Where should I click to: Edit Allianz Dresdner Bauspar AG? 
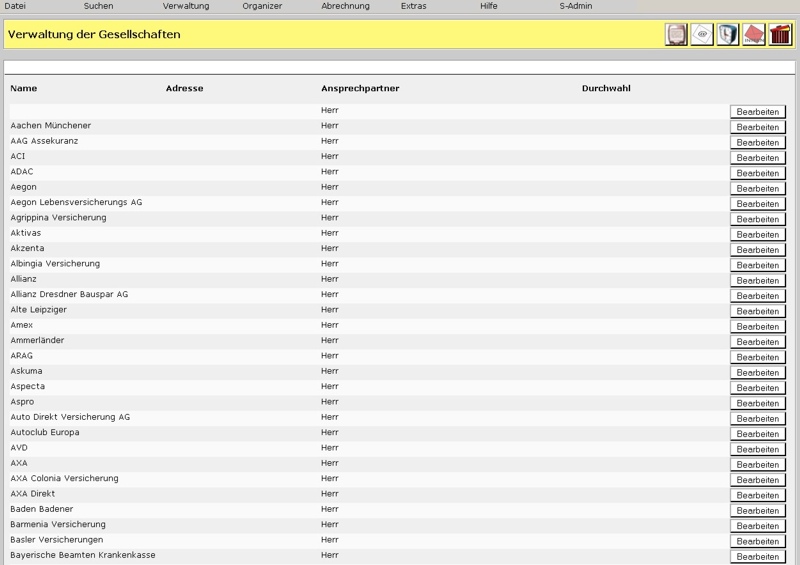click(x=758, y=296)
